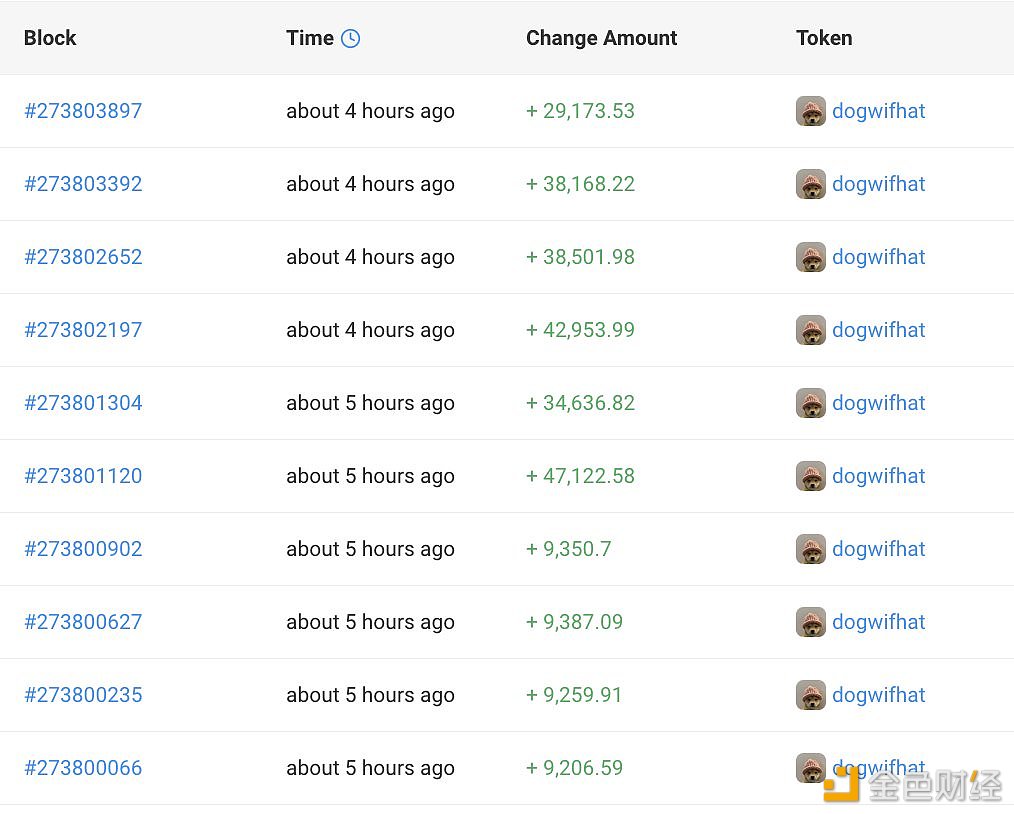The image size is (1014, 814).
Task: Select change amount + 38,501.98
Action: coord(581,257)
